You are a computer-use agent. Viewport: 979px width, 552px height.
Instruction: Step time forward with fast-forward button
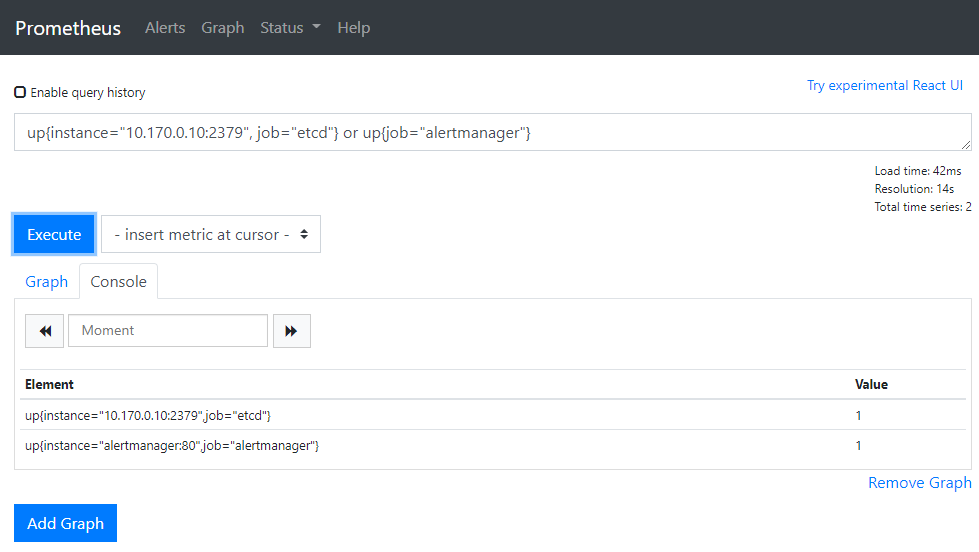(x=291, y=331)
